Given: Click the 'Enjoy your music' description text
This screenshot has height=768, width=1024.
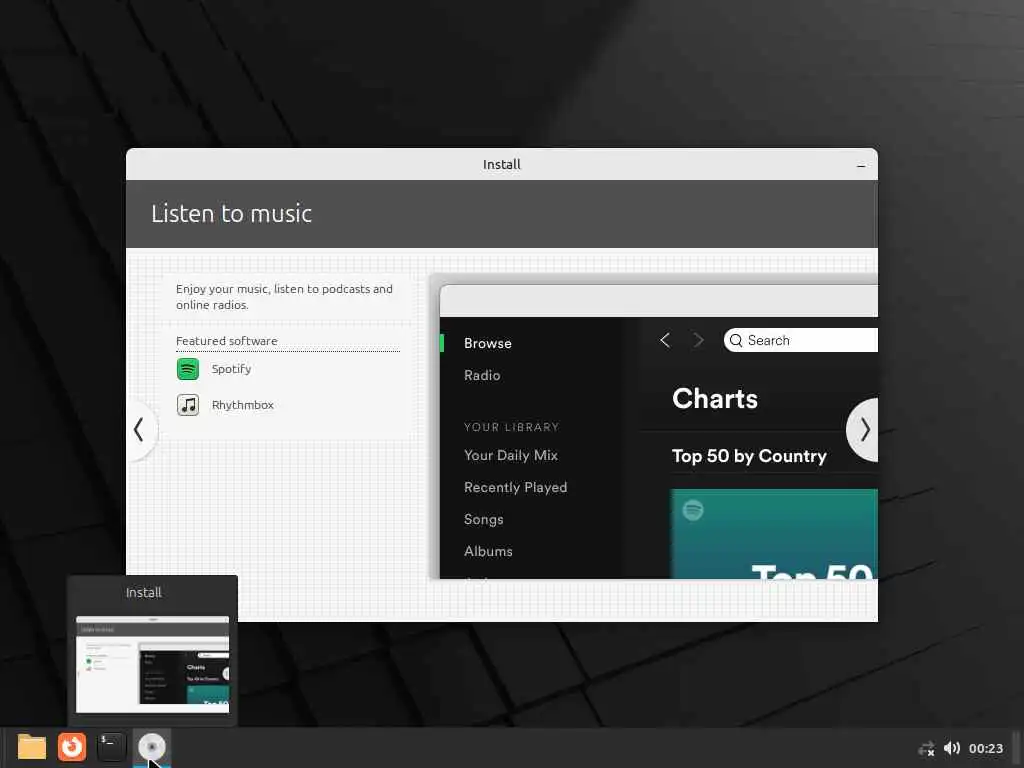Looking at the screenshot, I should tap(284, 297).
